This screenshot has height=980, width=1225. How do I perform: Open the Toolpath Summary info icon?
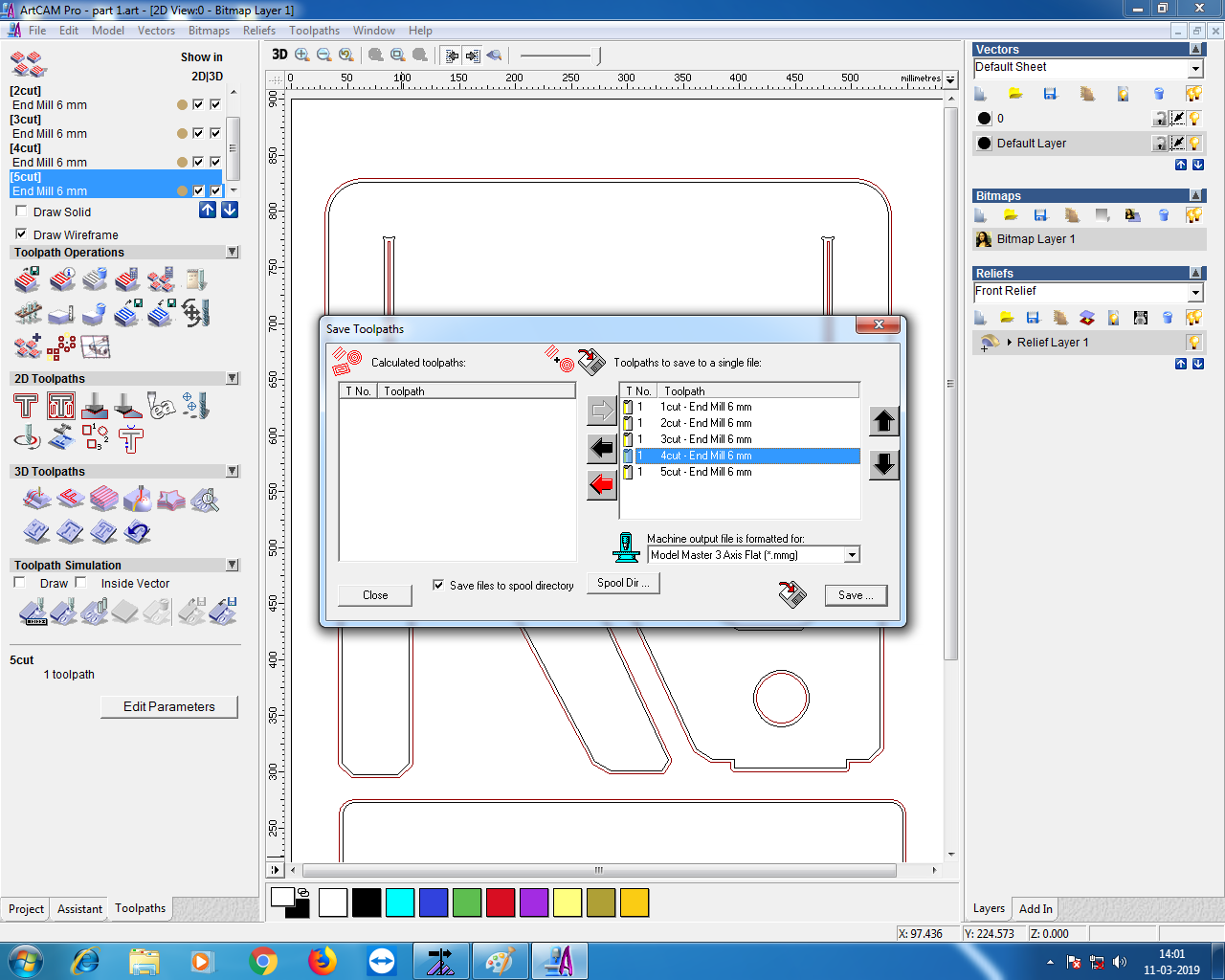click(x=61, y=279)
